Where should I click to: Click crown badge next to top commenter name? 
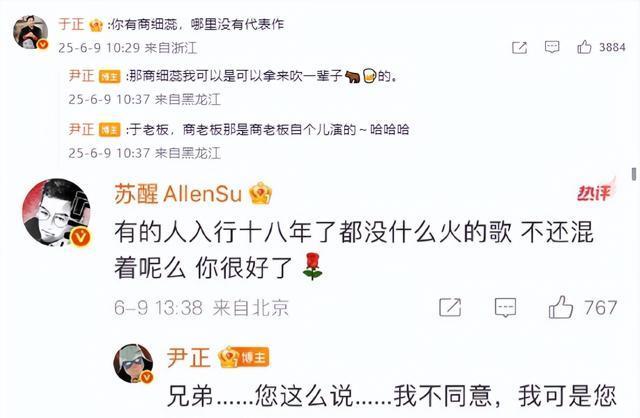96,25
